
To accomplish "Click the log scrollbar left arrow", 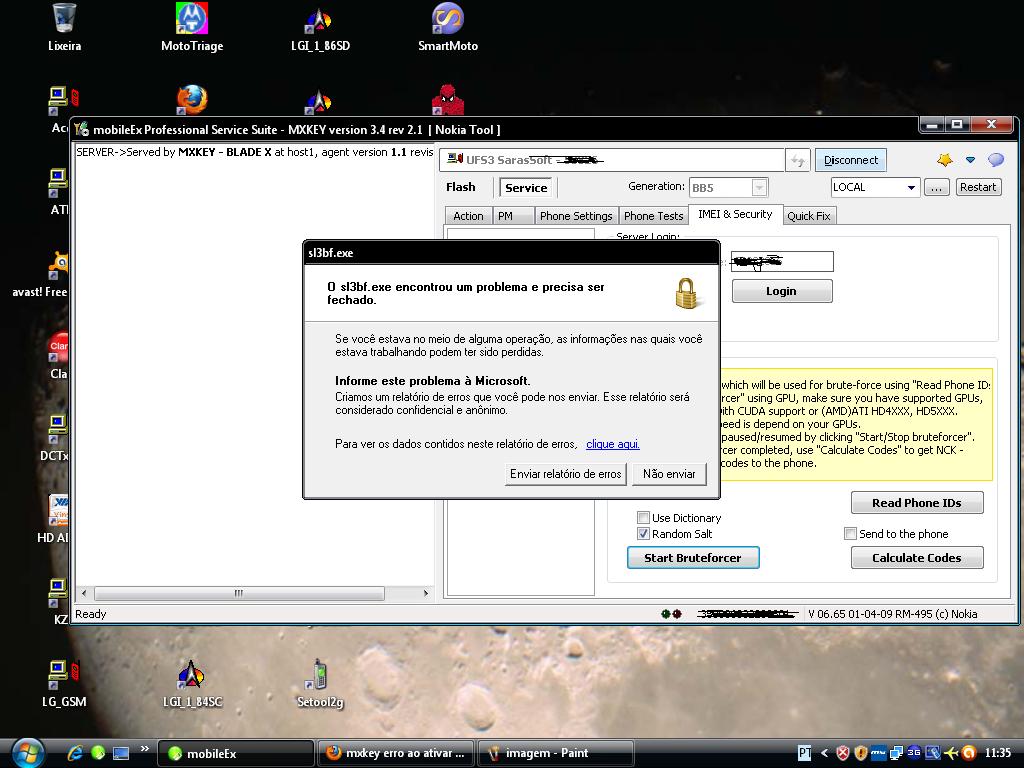I will pos(84,593).
